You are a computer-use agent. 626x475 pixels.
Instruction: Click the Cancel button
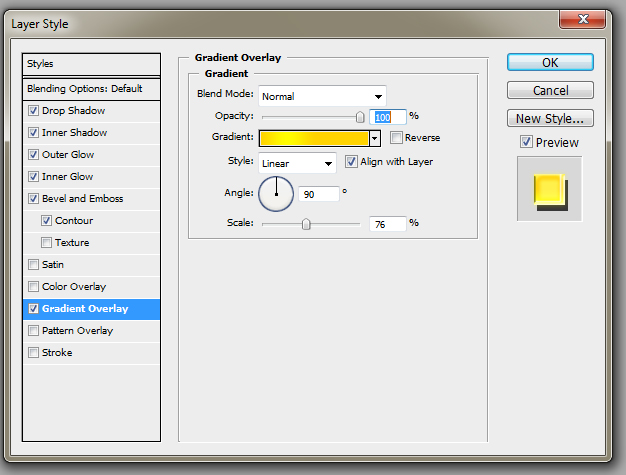tap(550, 90)
